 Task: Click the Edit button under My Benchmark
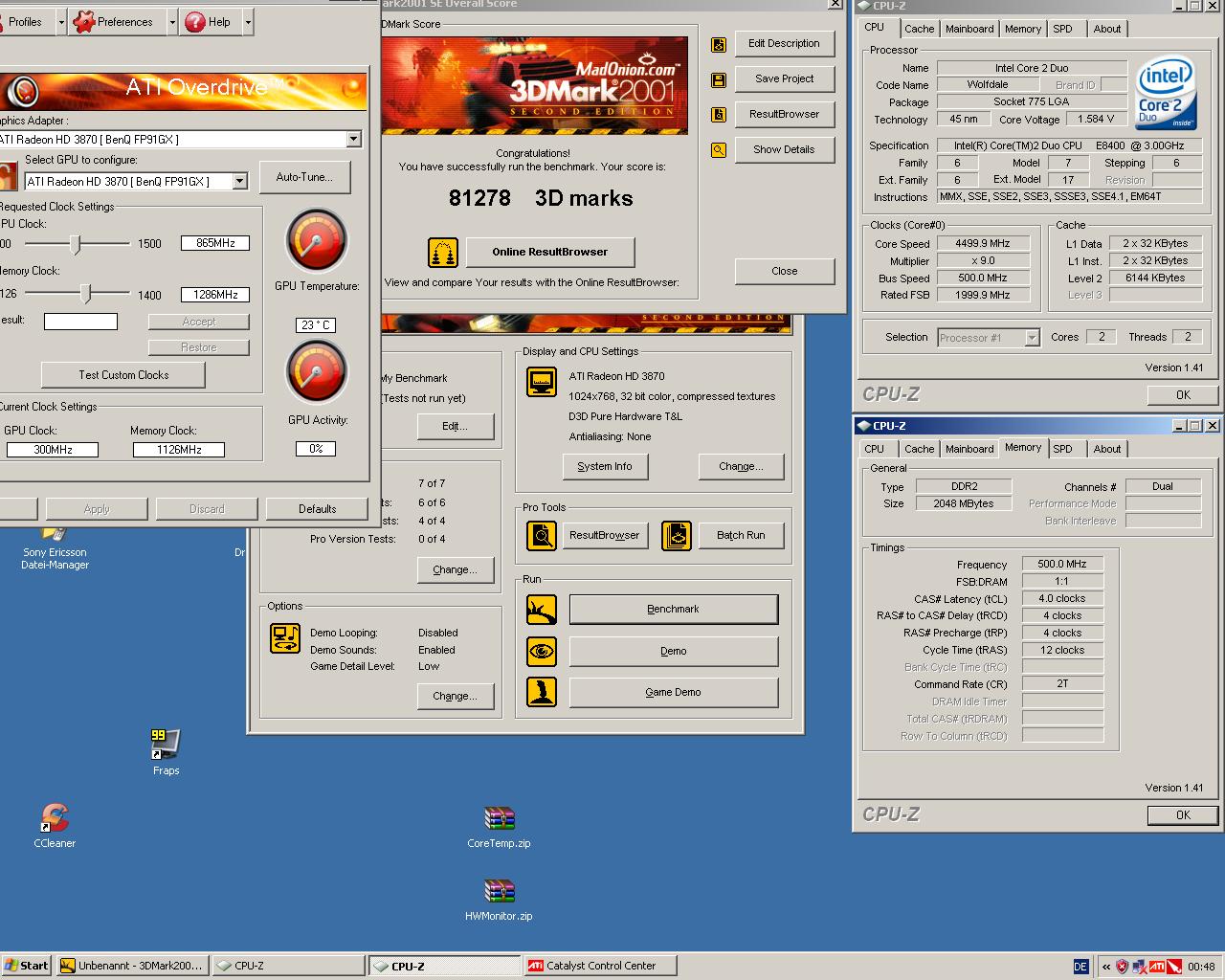coord(456,426)
